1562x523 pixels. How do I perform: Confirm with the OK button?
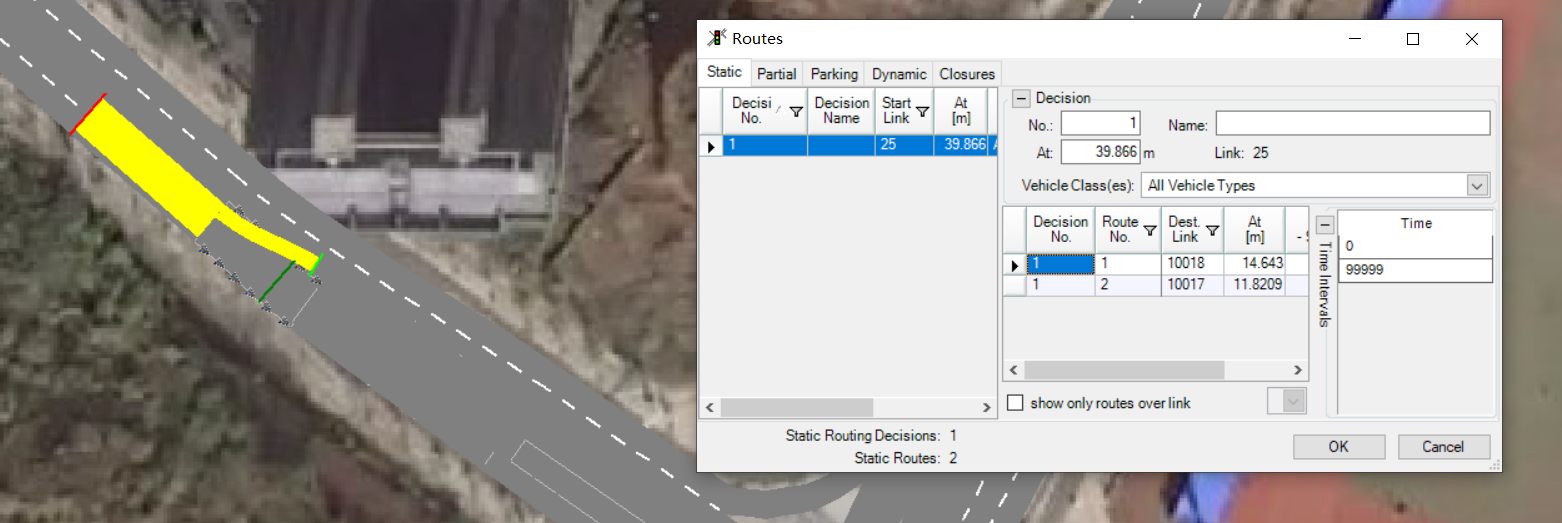click(1339, 447)
